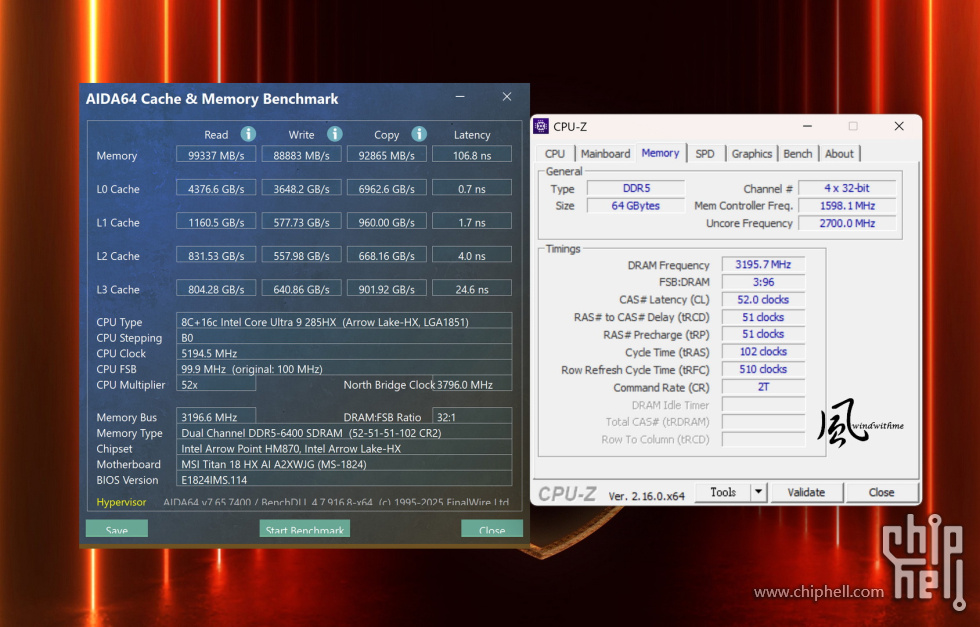980x627 pixels.
Task: Click the L3 Cache Copy value 901.92 GB/s
Action: click(386, 289)
